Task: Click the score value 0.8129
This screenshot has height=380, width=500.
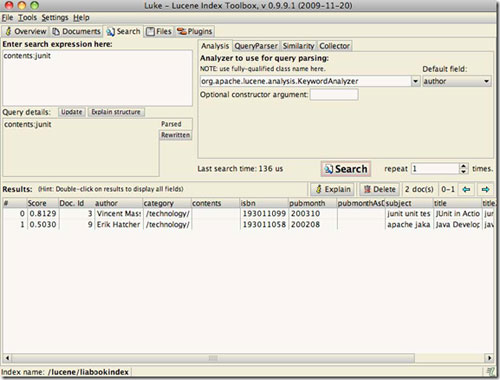Action: 42,214
